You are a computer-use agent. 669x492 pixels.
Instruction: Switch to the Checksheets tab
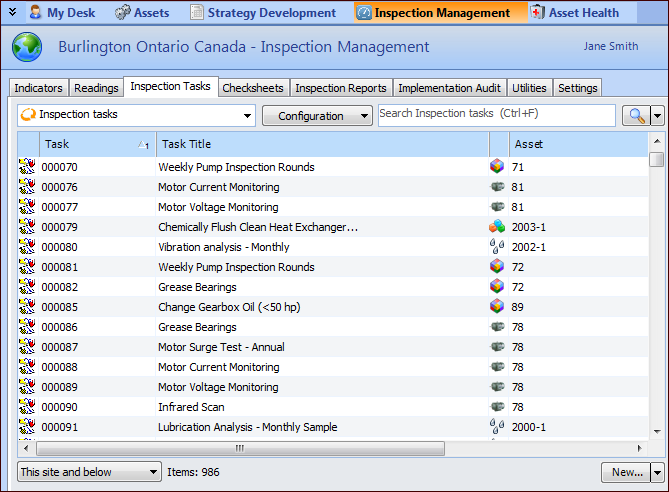pos(253,88)
